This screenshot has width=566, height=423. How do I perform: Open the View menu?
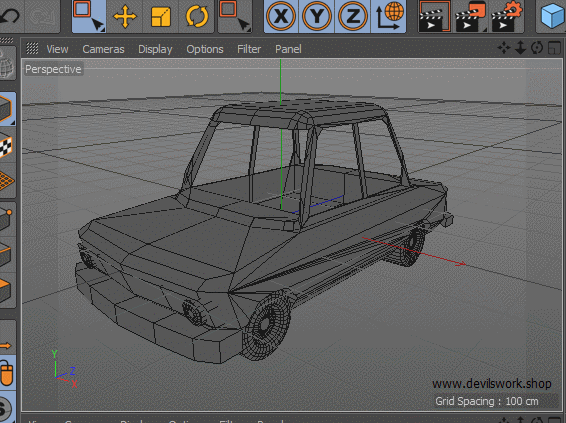click(x=57, y=49)
